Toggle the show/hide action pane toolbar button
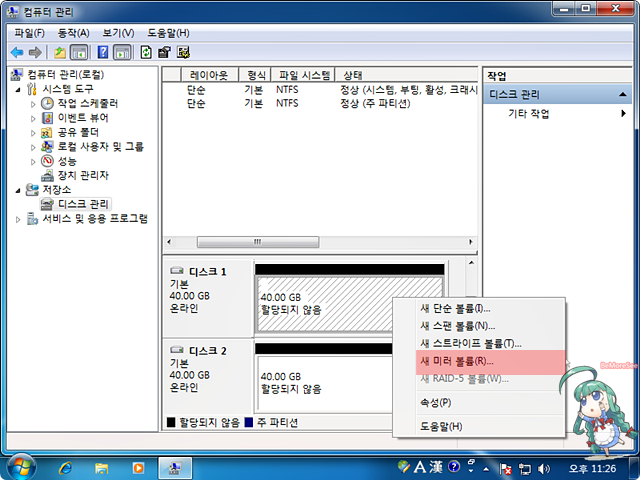 pos(122,52)
